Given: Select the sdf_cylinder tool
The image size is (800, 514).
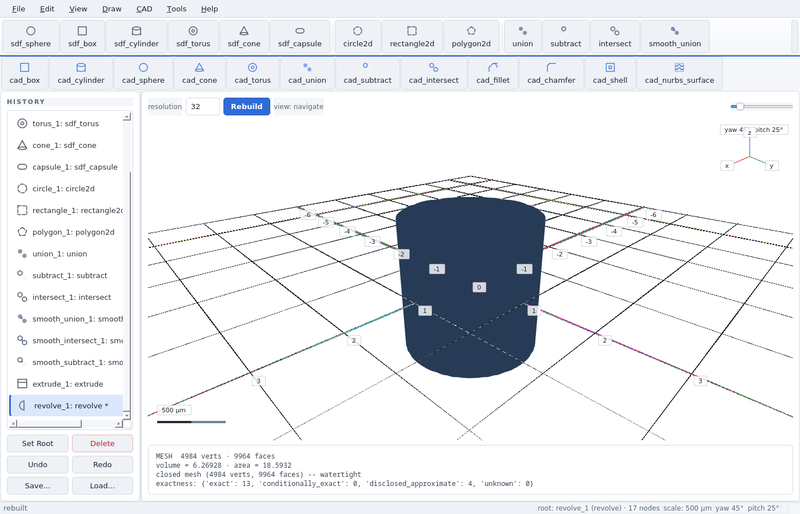Looking at the screenshot, I should coord(136,37).
